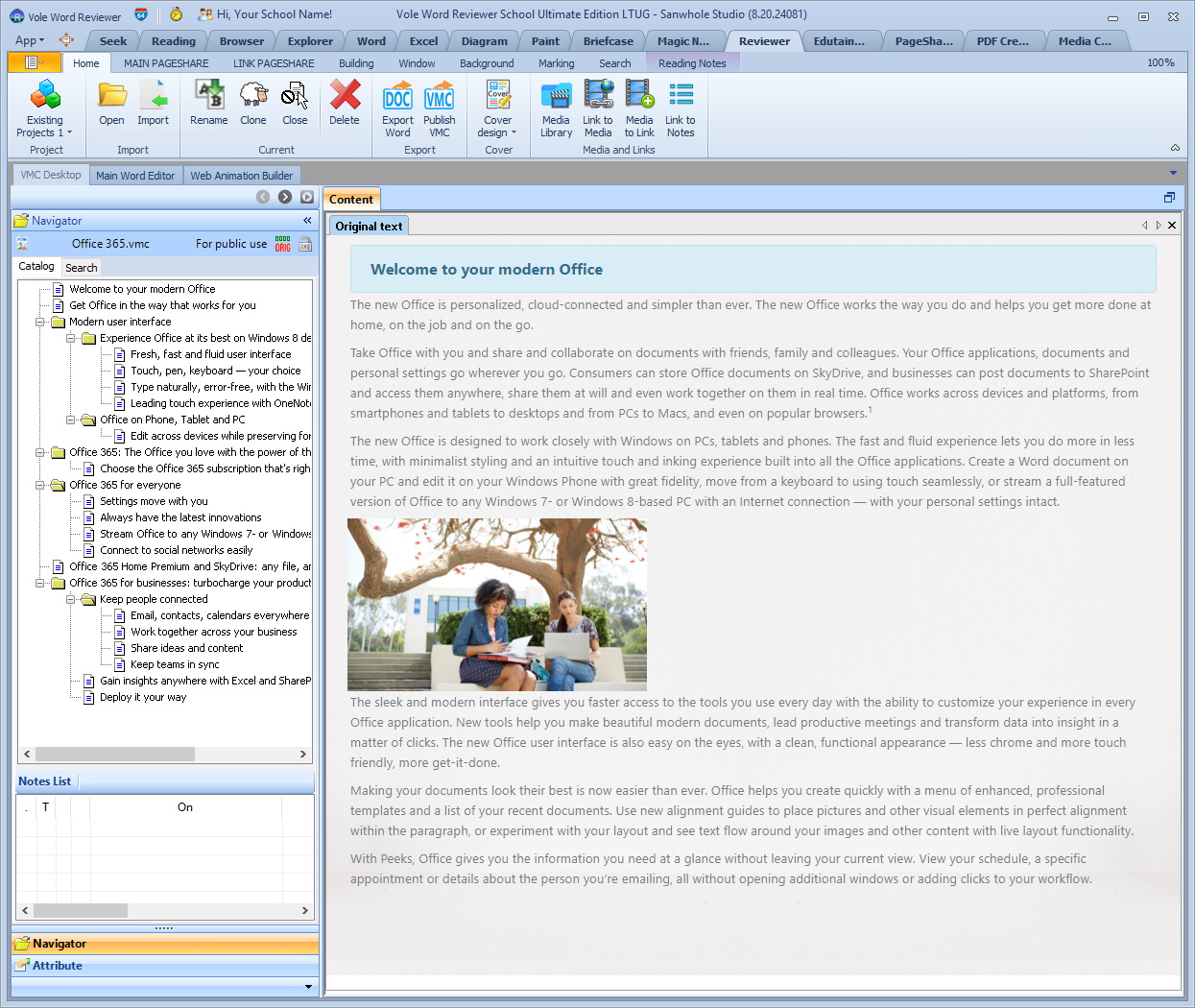Close the Original text document tab
This screenshot has height=1008, width=1195.
[1172, 226]
